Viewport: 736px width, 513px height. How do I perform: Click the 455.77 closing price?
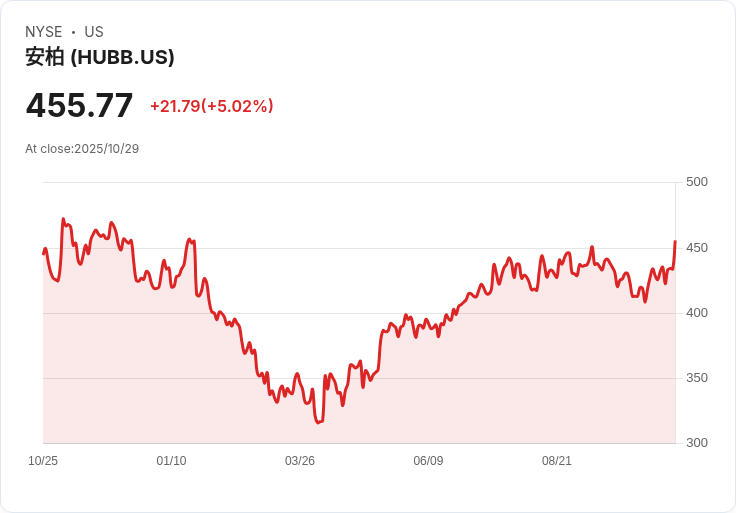point(79,105)
